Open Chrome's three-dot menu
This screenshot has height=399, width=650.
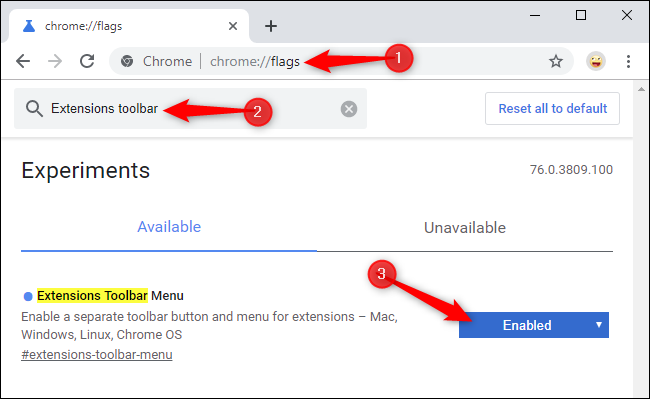[628, 61]
